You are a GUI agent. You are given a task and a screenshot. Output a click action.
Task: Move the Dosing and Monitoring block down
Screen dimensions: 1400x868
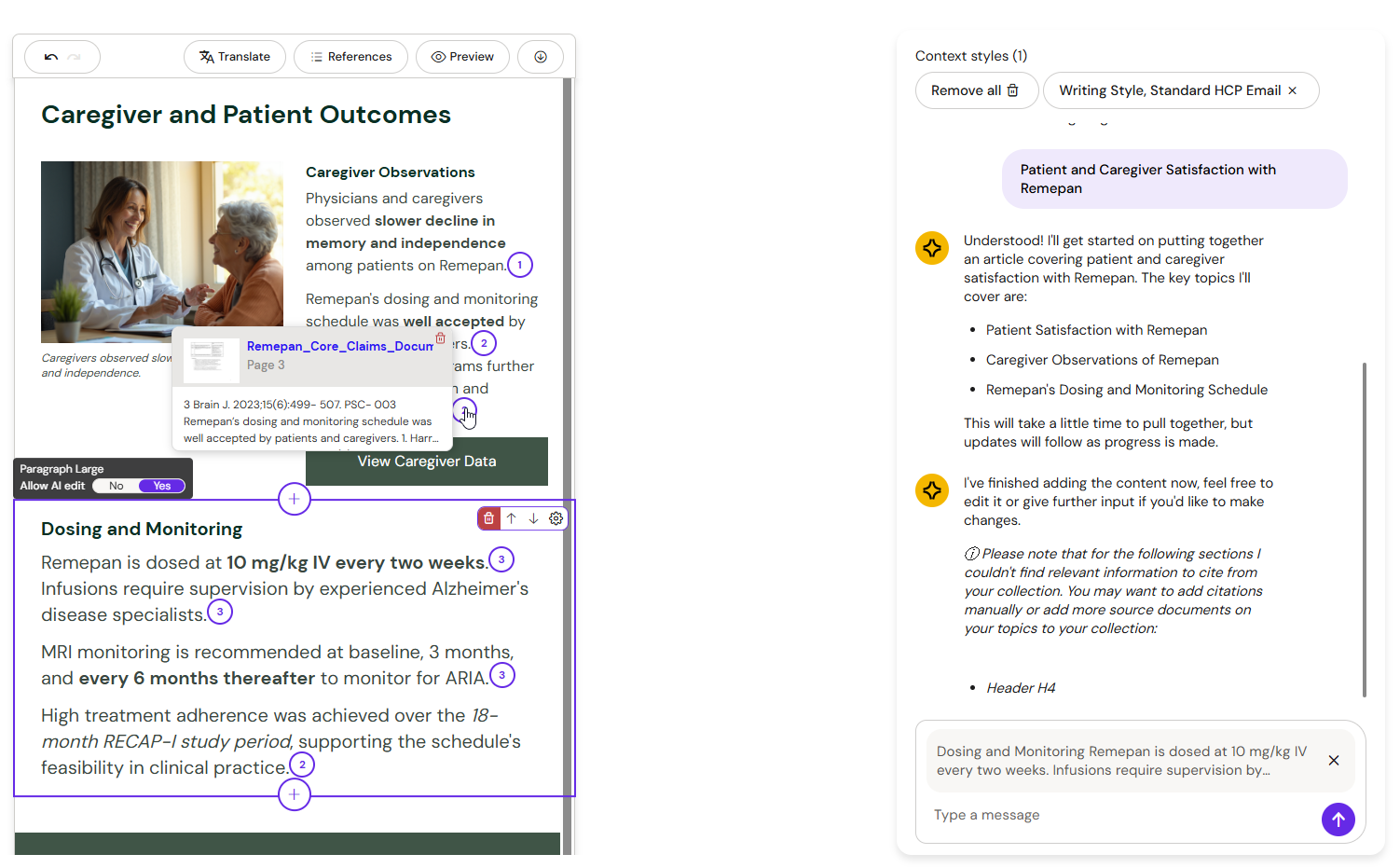[x=534, y=518]
